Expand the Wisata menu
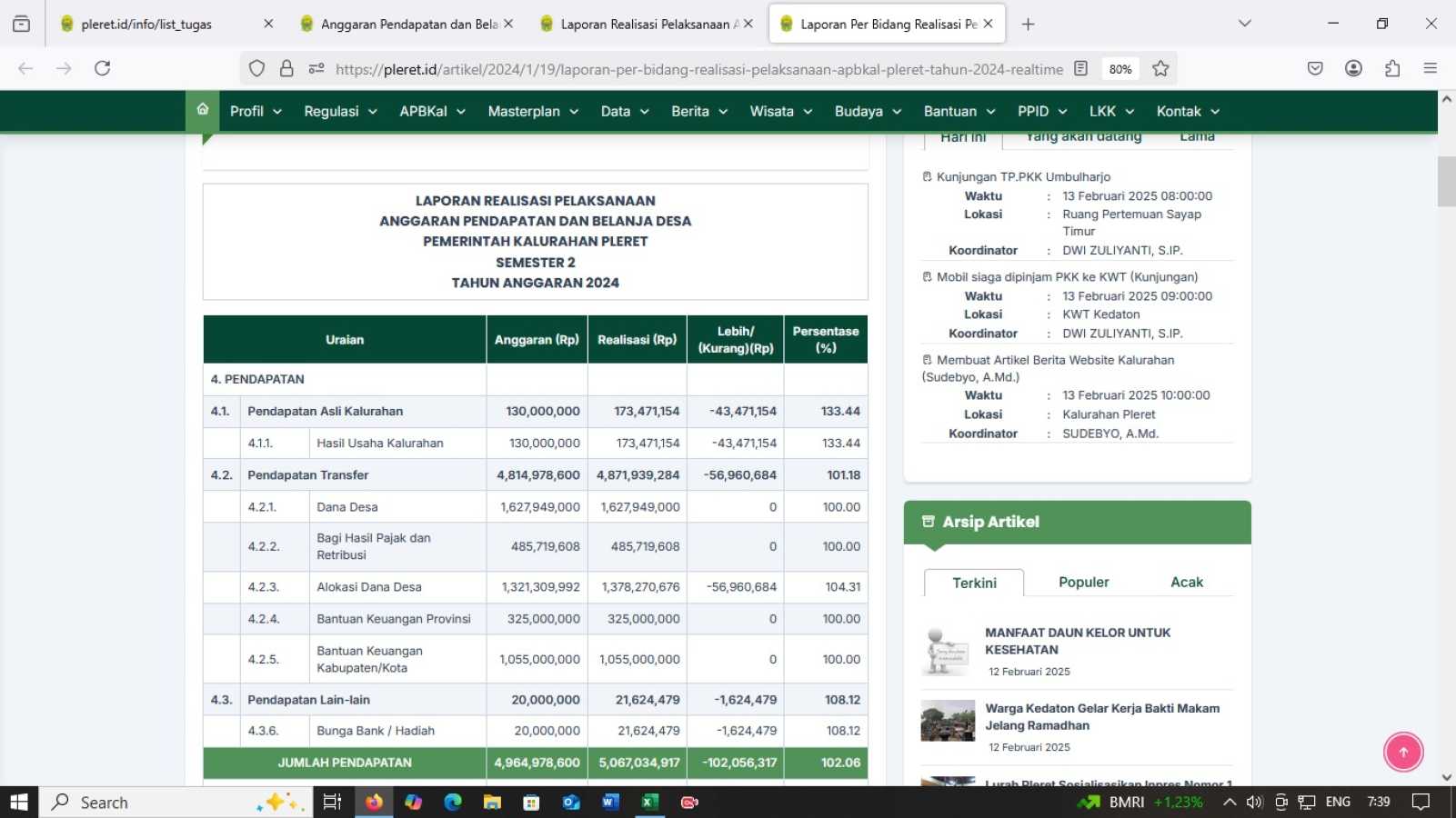 (781, 111)
